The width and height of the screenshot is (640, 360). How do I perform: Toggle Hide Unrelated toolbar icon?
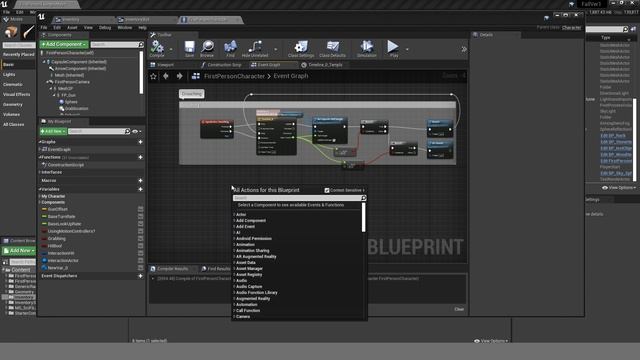point(255,48)
